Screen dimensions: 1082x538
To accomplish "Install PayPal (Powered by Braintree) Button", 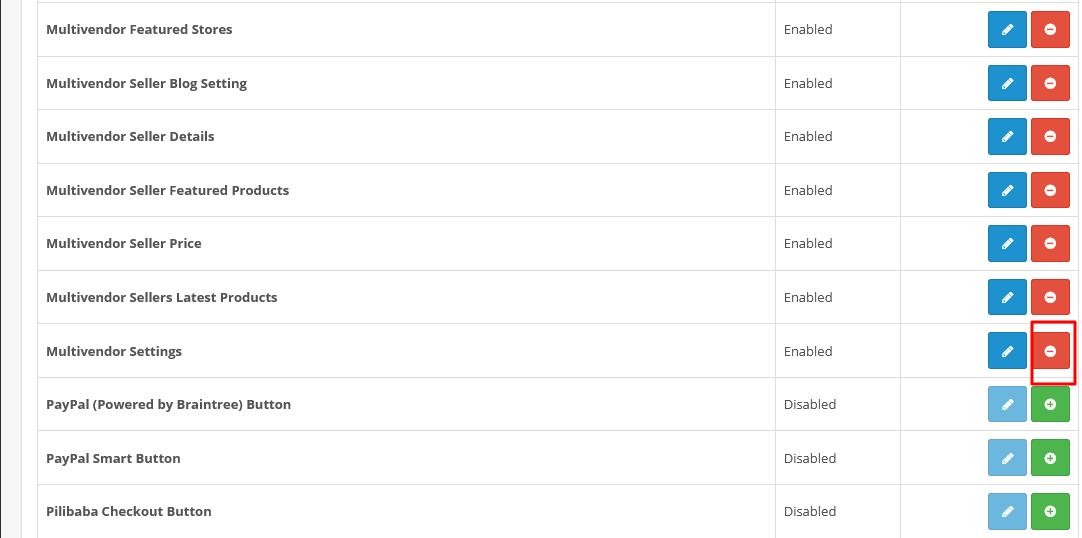I will point(1050,404).
